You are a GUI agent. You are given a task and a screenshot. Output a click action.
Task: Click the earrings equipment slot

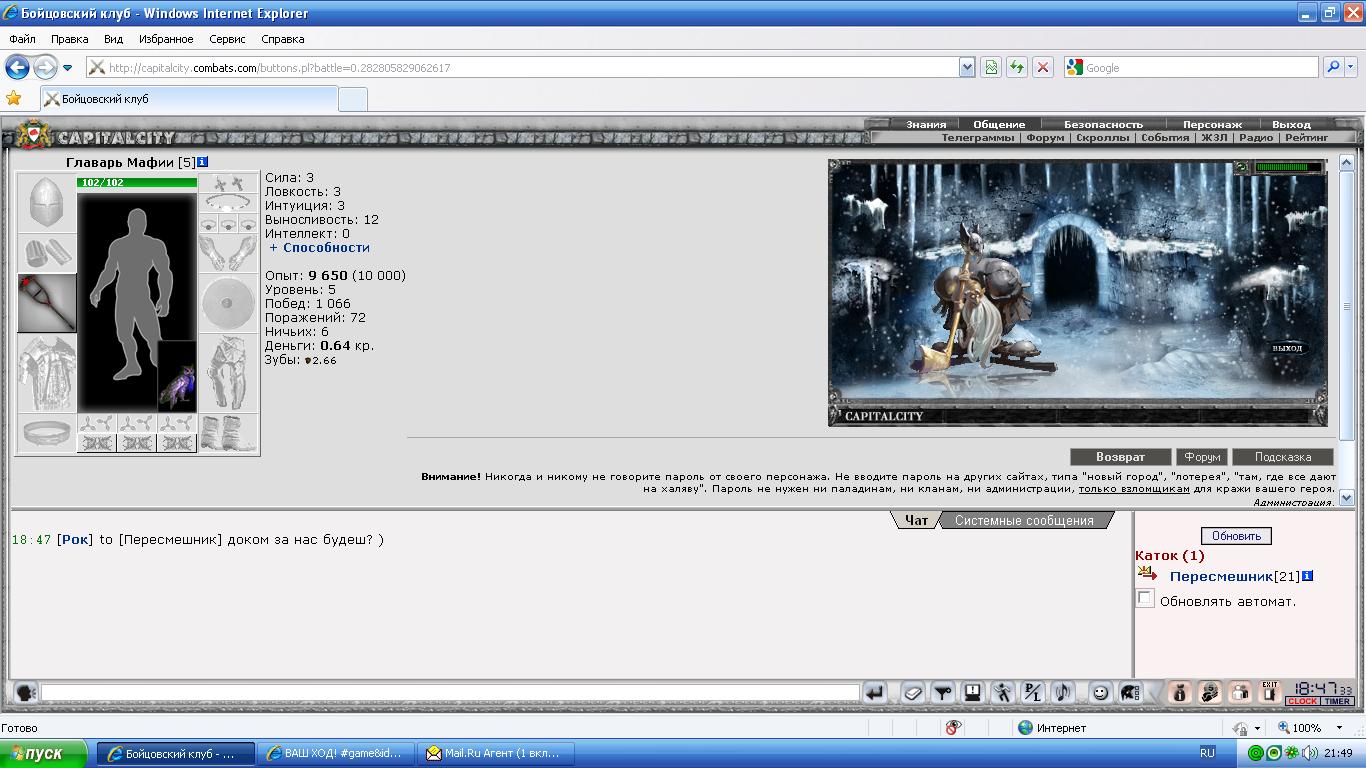click(228, 183)
